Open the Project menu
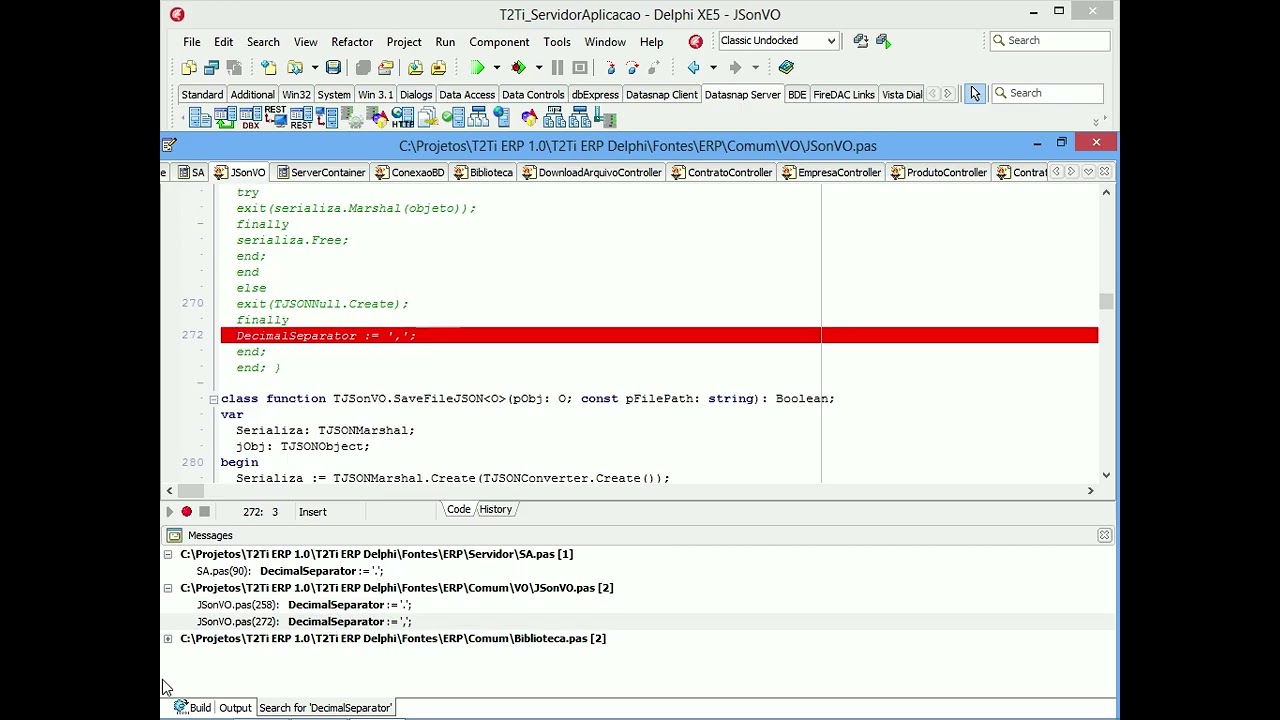Viewport: 1280px width, 720px height. 404,42
